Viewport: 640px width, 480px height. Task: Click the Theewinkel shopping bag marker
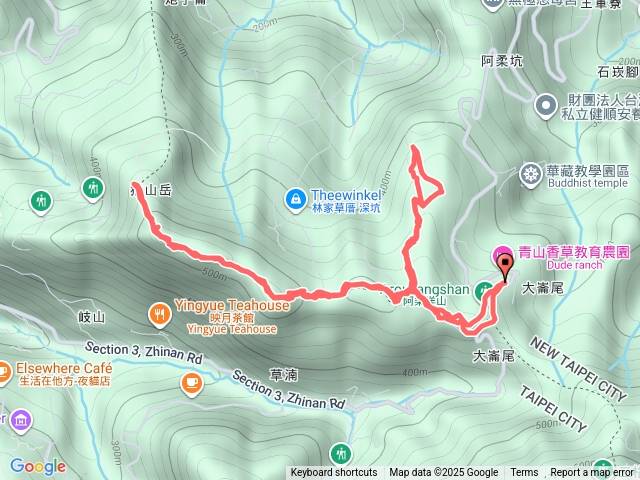coord(296,200)
